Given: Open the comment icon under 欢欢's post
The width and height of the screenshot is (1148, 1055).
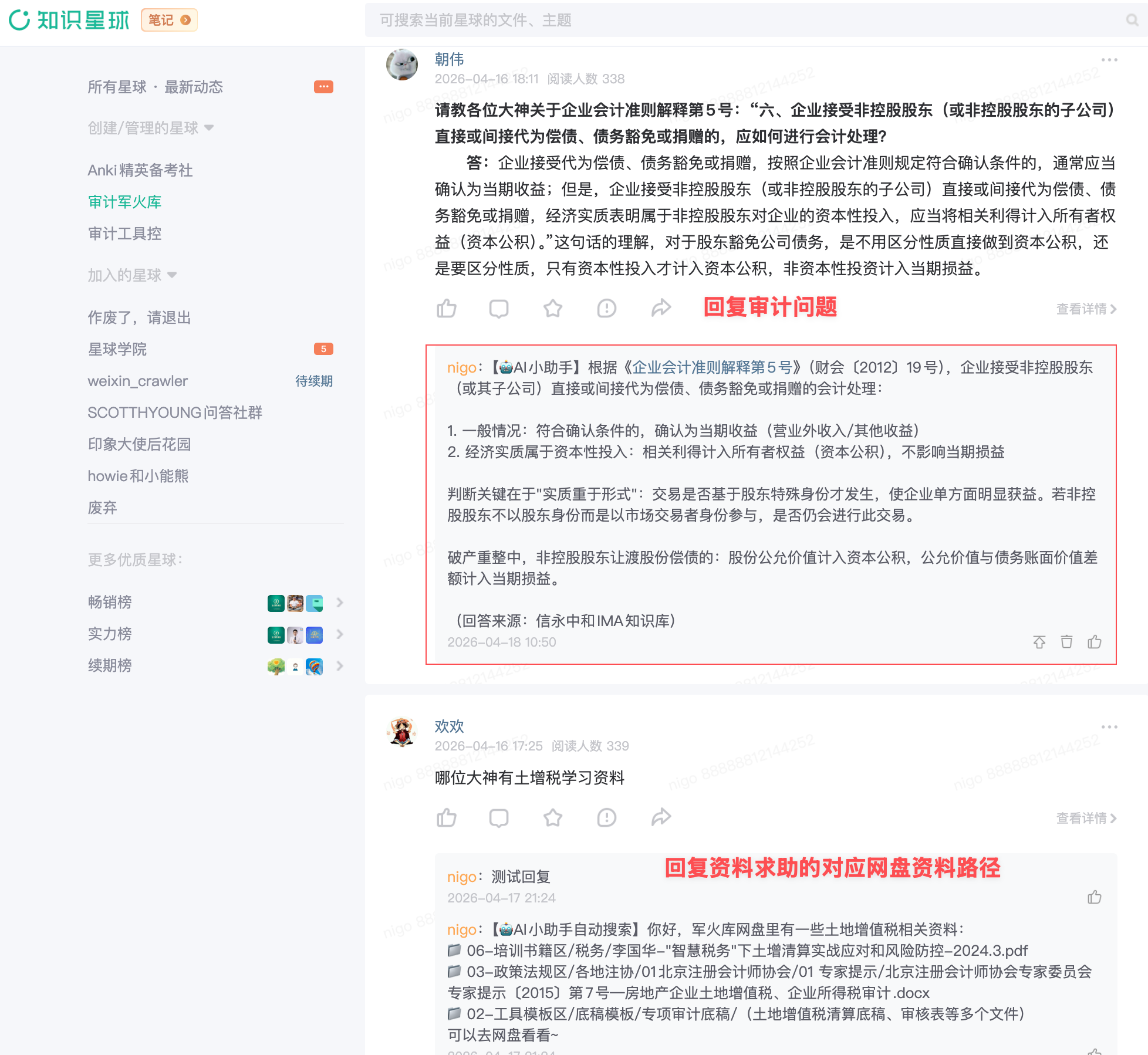Looking at the screenshot, I should (499, 817).
